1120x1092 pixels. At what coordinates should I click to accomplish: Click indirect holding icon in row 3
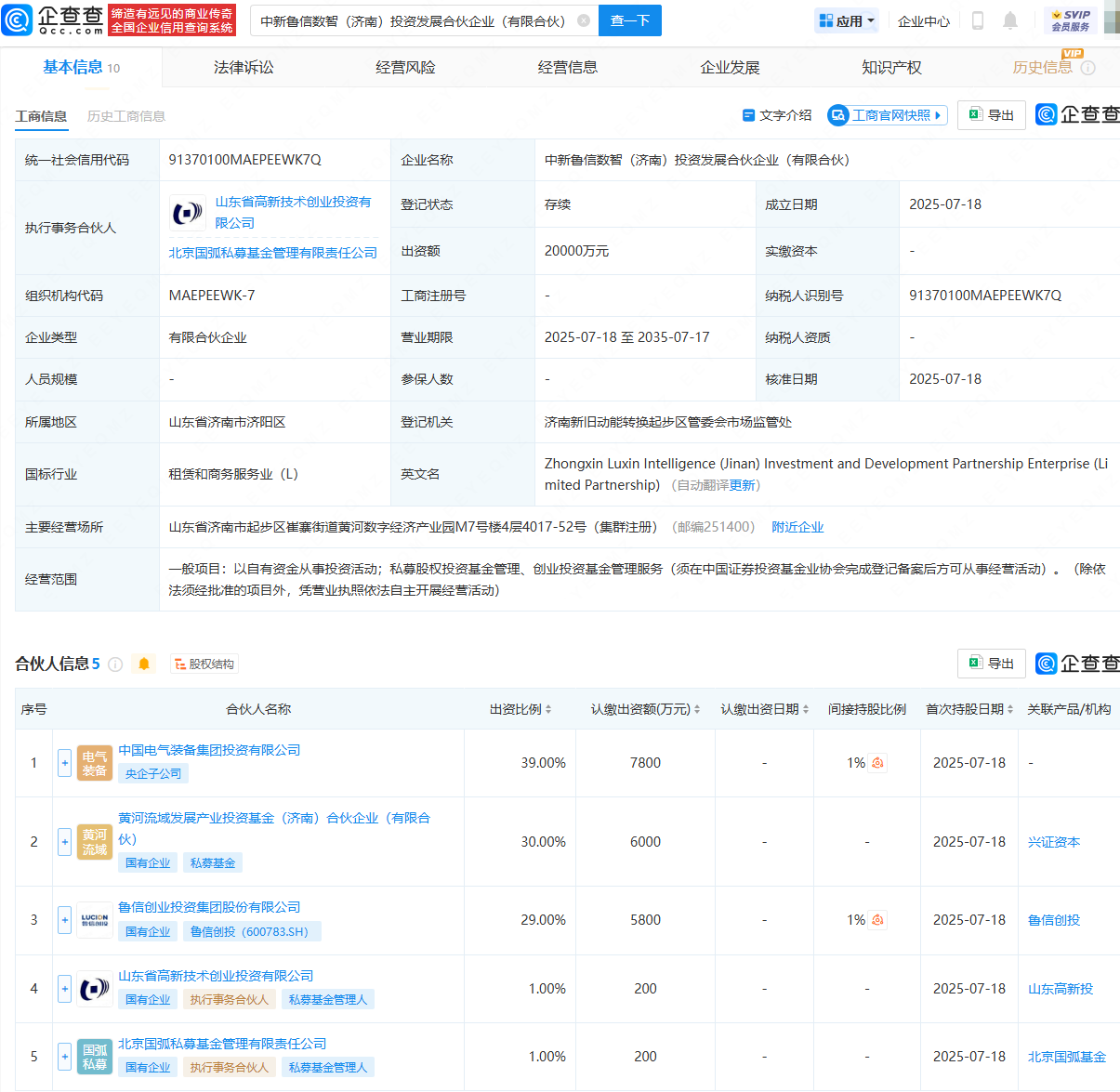click(x=877, y=920)
